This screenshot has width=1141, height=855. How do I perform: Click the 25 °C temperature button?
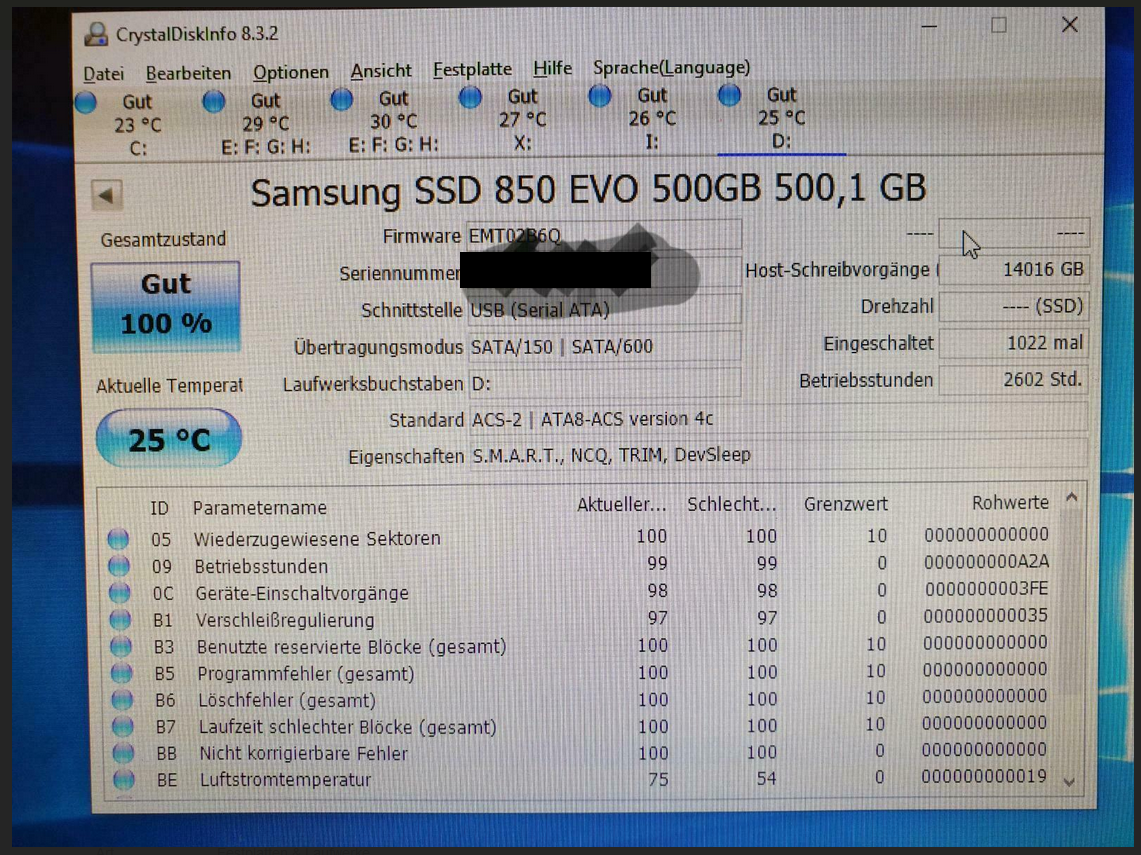[x=169, y=439]
